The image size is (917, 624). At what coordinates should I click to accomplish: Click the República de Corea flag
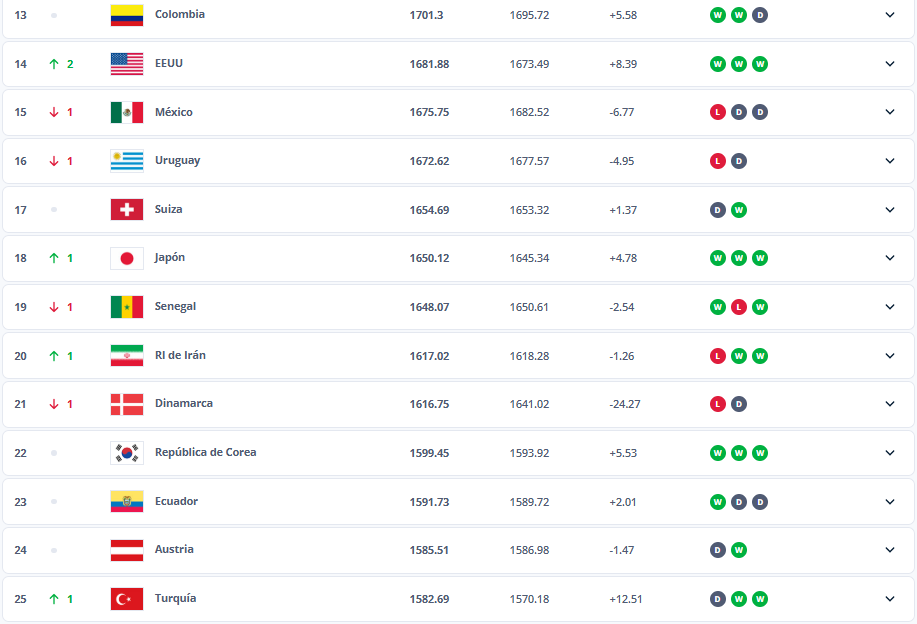127,453
